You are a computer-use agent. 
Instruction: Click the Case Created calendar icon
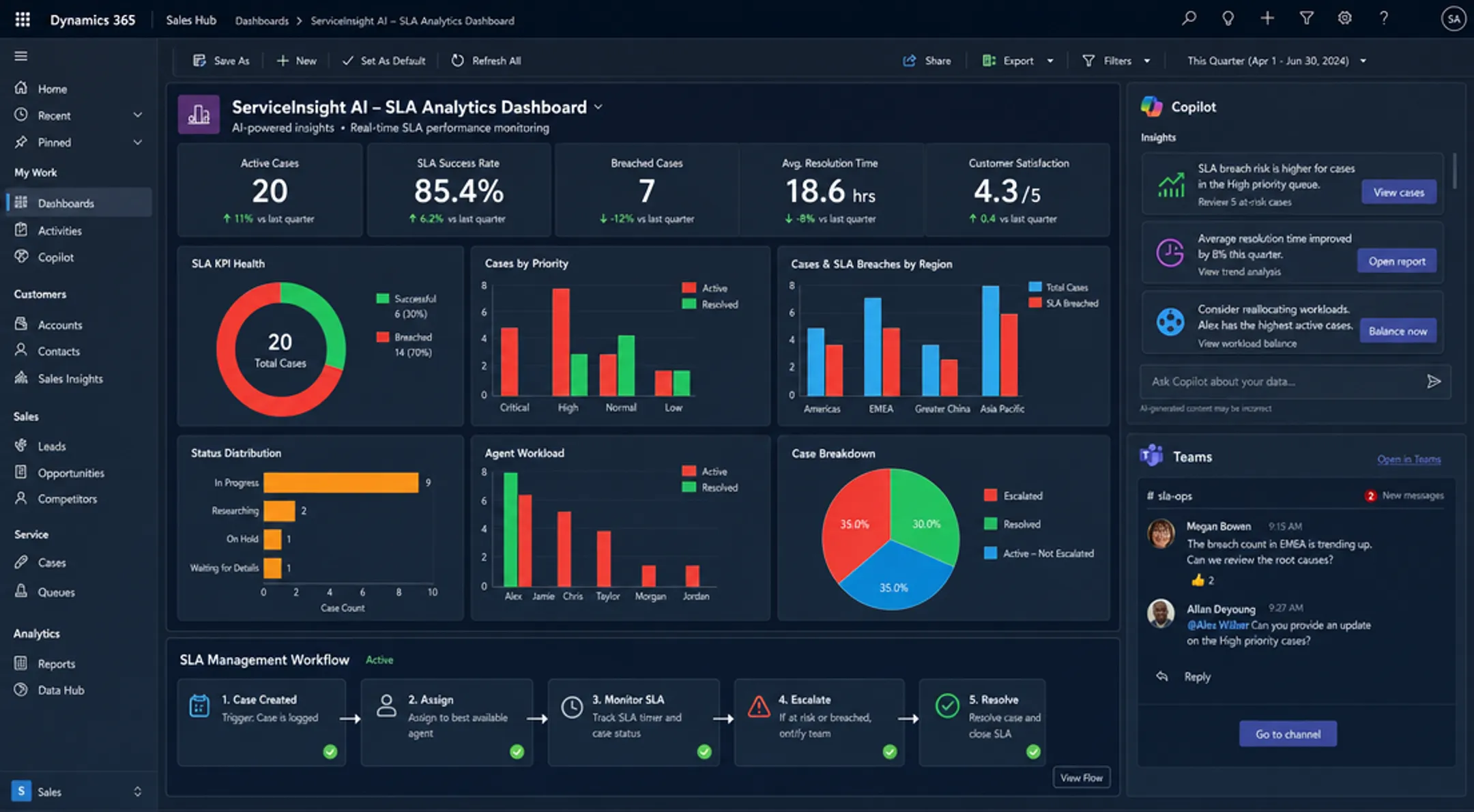(199, 706)
